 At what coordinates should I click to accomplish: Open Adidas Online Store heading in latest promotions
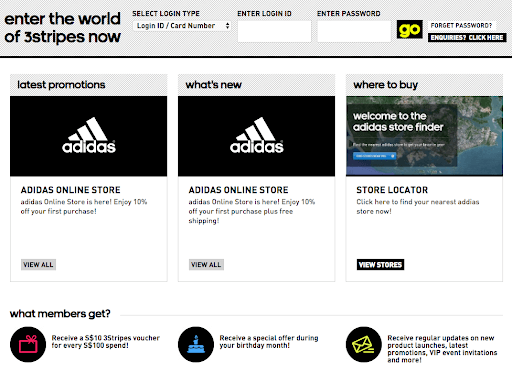pyautogui.click(x=70, y=190)
